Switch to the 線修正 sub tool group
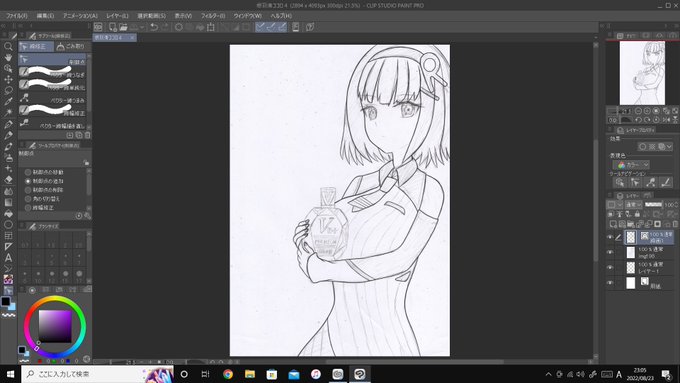 tap(36, 46)
